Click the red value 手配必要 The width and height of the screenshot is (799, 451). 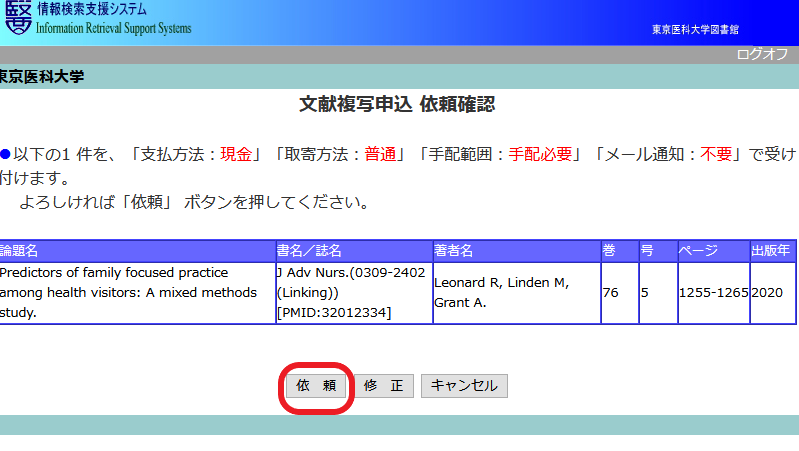(x=540, y=154)
